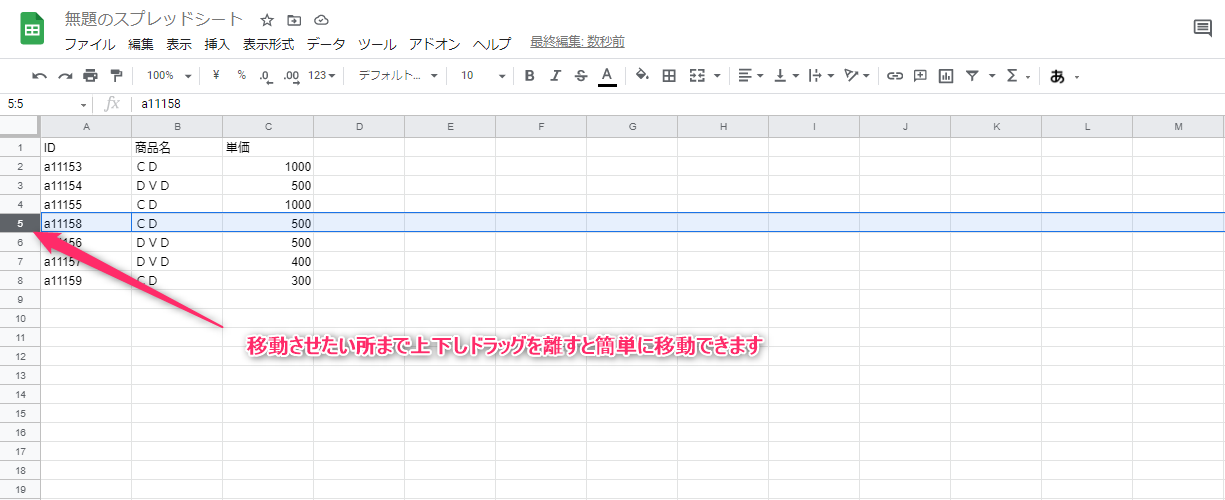This screenshot has width=1225, height=500.
Task: Star the spreadsheet with the star icon
Action: point(267,20)
